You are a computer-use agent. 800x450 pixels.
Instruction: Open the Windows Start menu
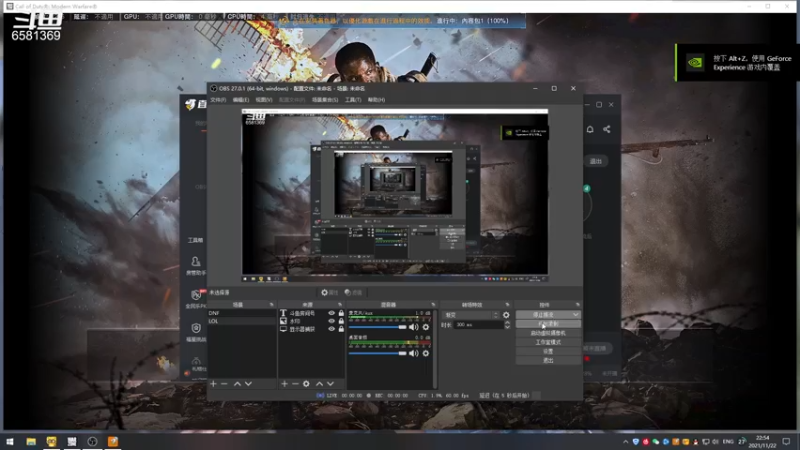(10, 441)
